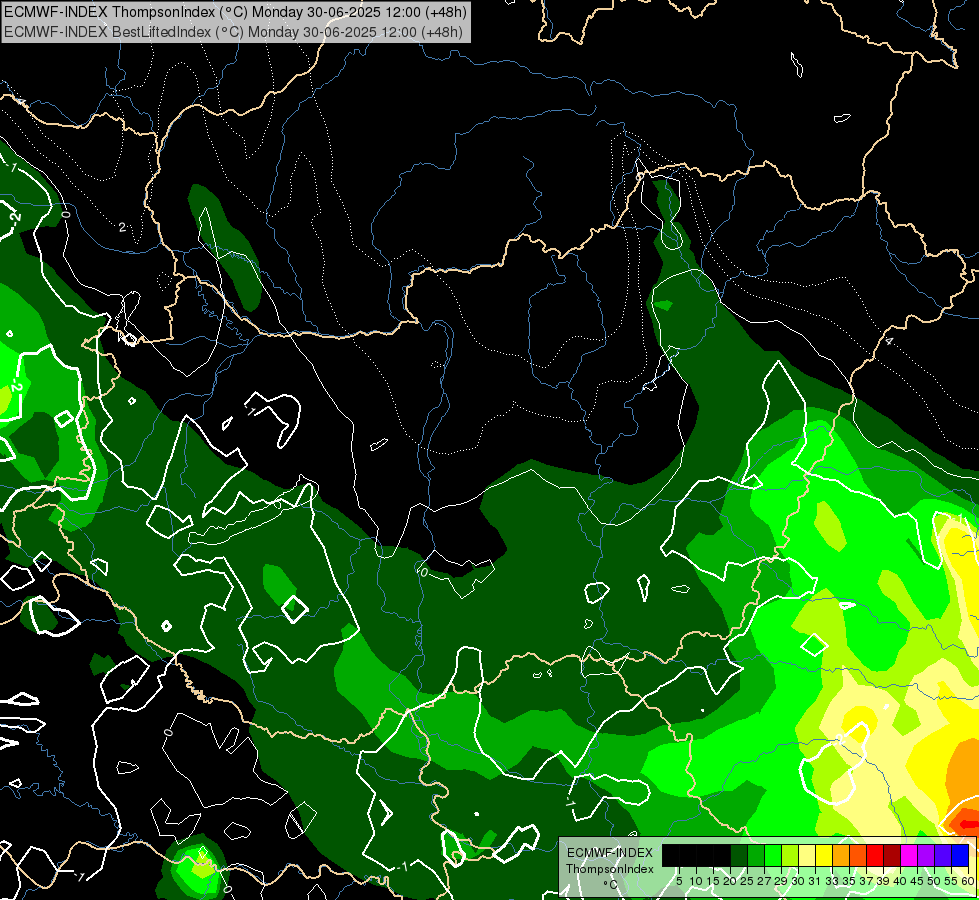Click the legend scale value 15

click(x=713, y=881)
